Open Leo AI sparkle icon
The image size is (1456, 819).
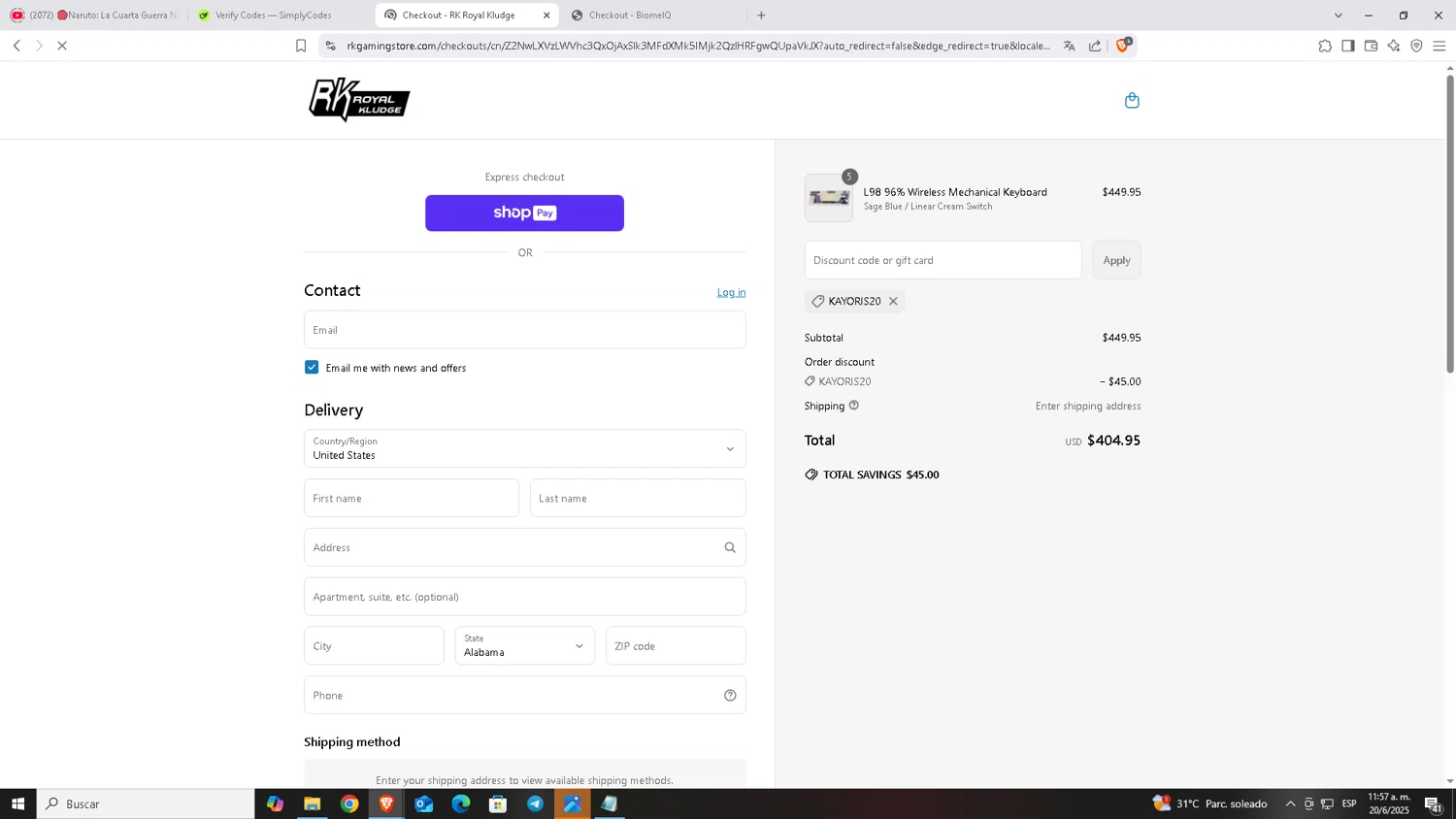pos(1394,46)
